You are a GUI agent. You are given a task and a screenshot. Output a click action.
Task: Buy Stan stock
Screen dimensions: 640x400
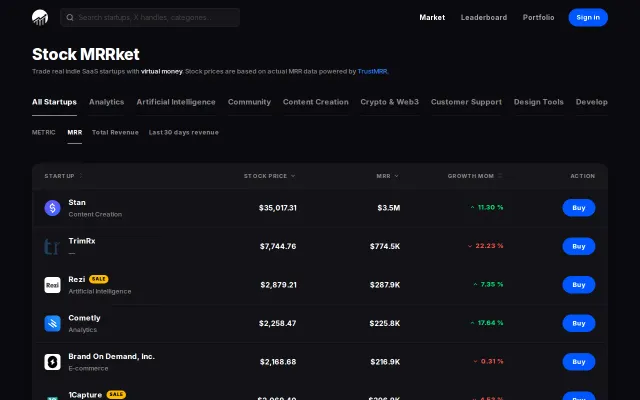click(x=579, y=208)
